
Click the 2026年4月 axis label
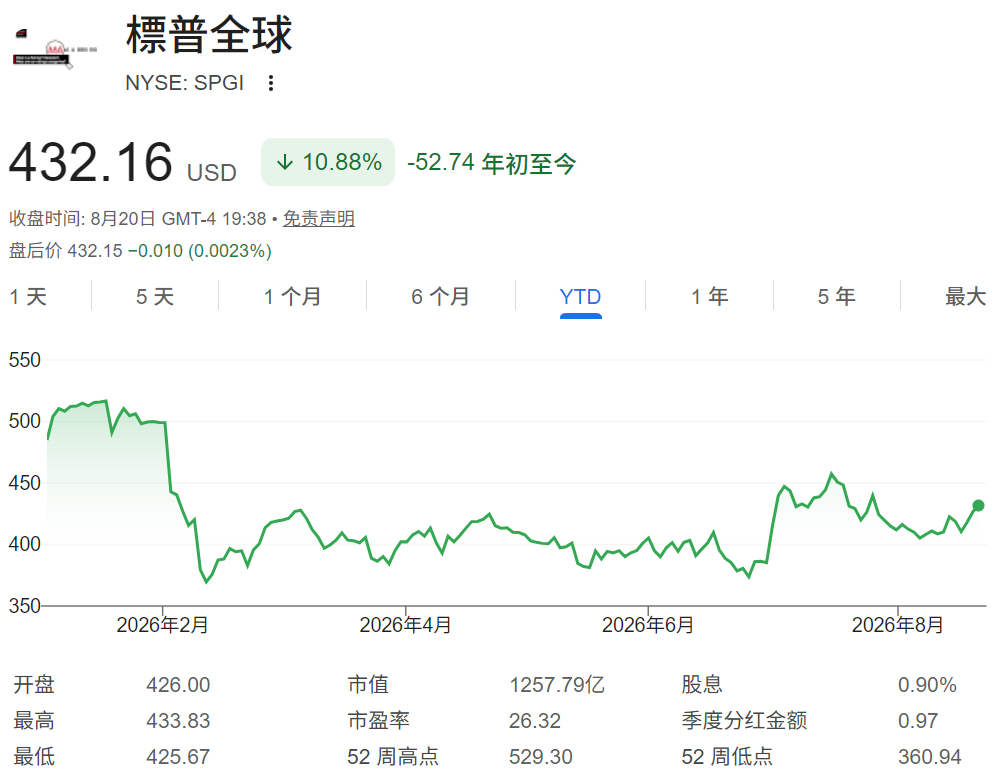[406, 625]
